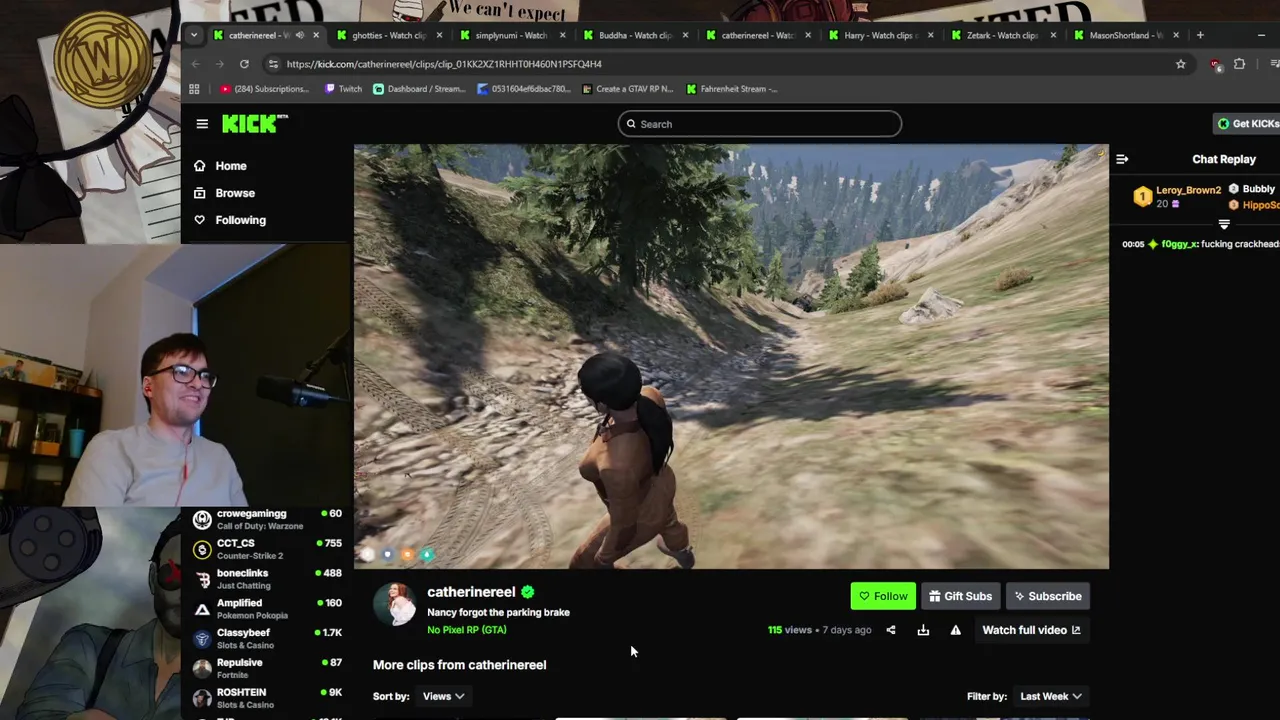Click username f0ggy_x in chat replay
Screen dimensions: 1280x720
coord(1180,244)
